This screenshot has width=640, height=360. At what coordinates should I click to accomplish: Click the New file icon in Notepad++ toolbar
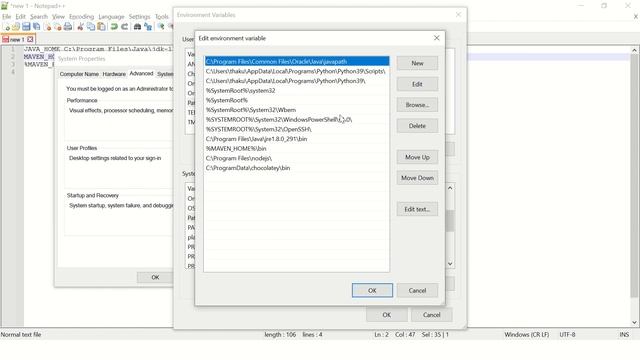(7, 27)
